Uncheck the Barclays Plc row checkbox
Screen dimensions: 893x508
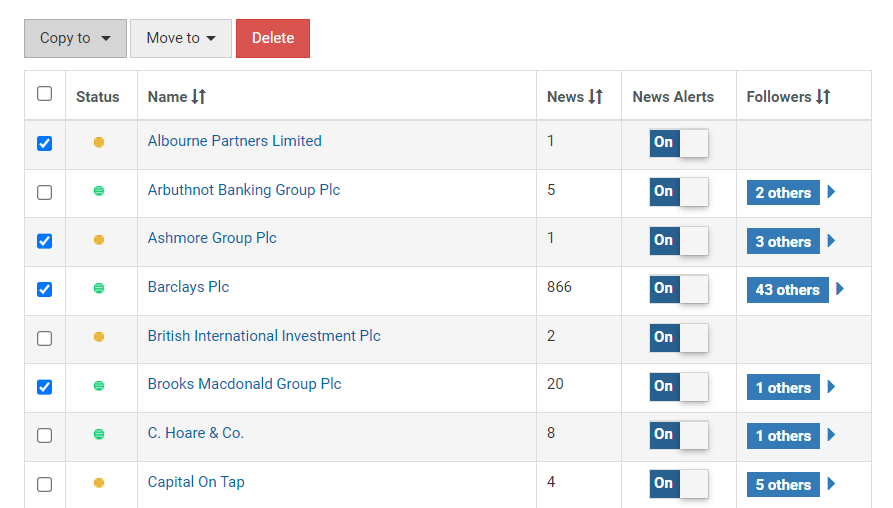(x=44, y=289)
